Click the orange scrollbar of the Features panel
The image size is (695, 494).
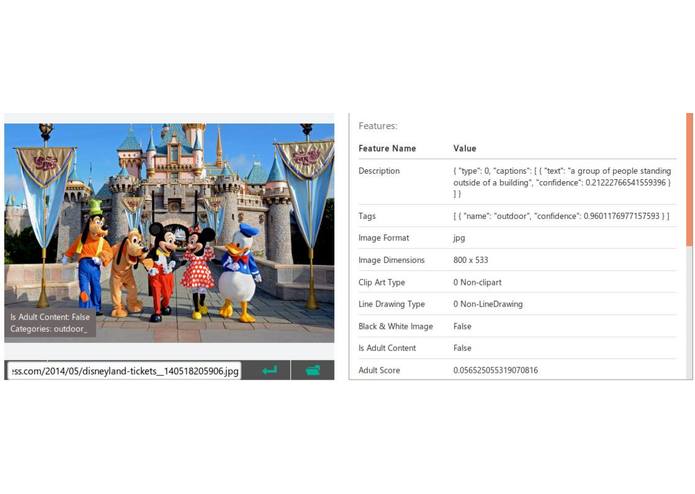coord(689,179)
